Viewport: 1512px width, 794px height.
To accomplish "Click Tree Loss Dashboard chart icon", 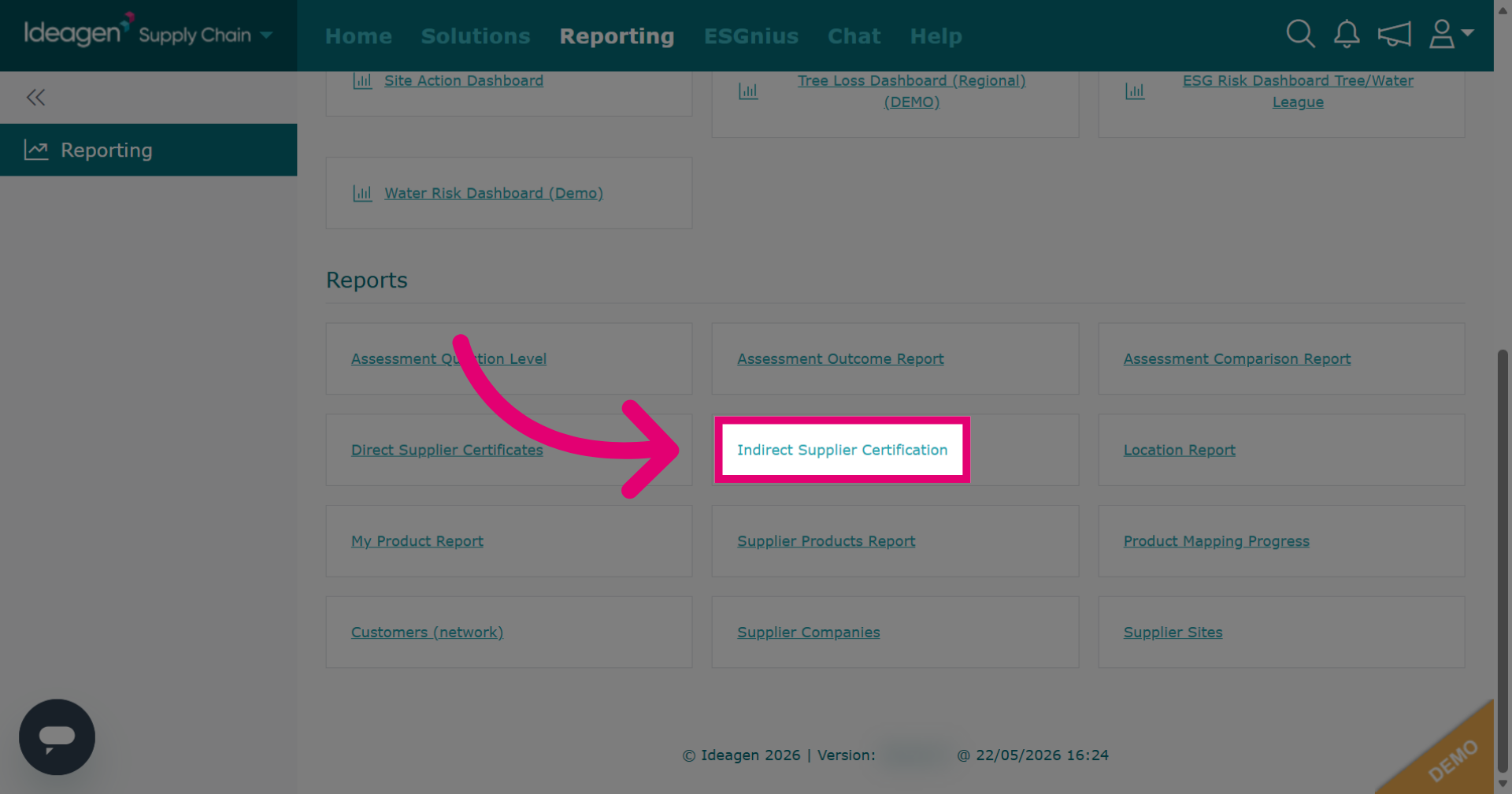I will point(748,91).
